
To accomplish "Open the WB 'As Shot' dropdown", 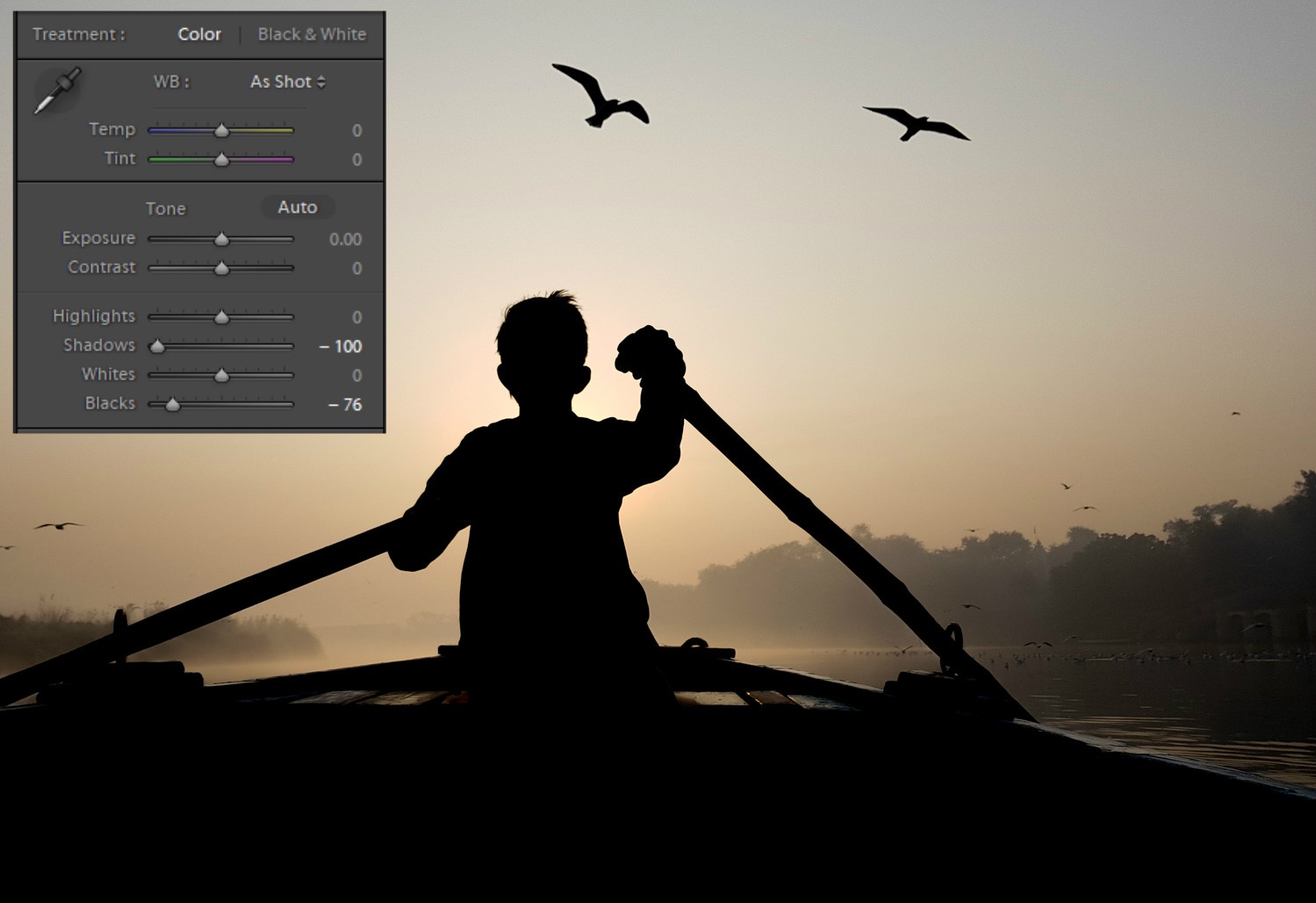I will click(x=281, y=82).
